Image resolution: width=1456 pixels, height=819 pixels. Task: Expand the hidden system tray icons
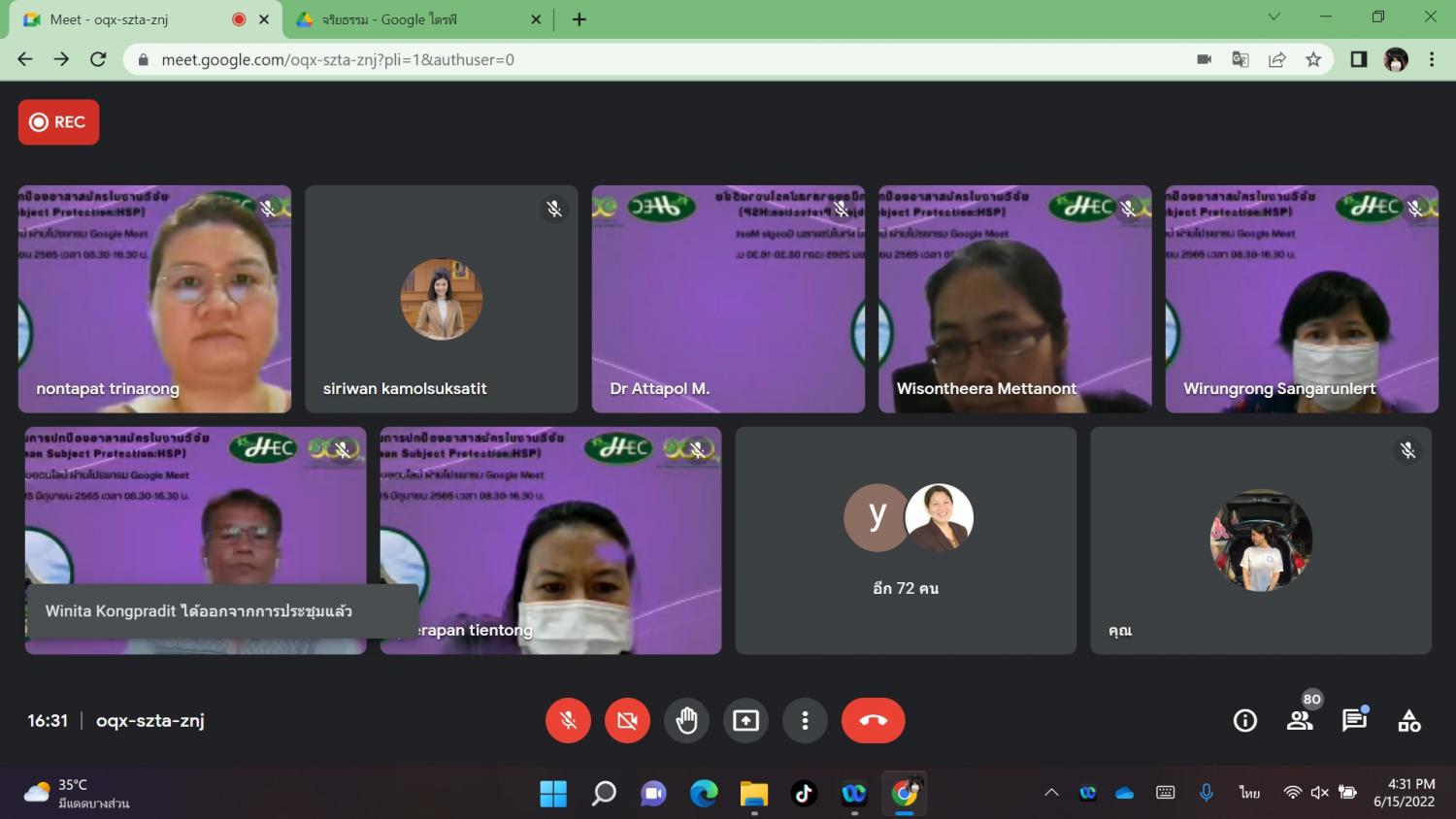point(1051,793)
